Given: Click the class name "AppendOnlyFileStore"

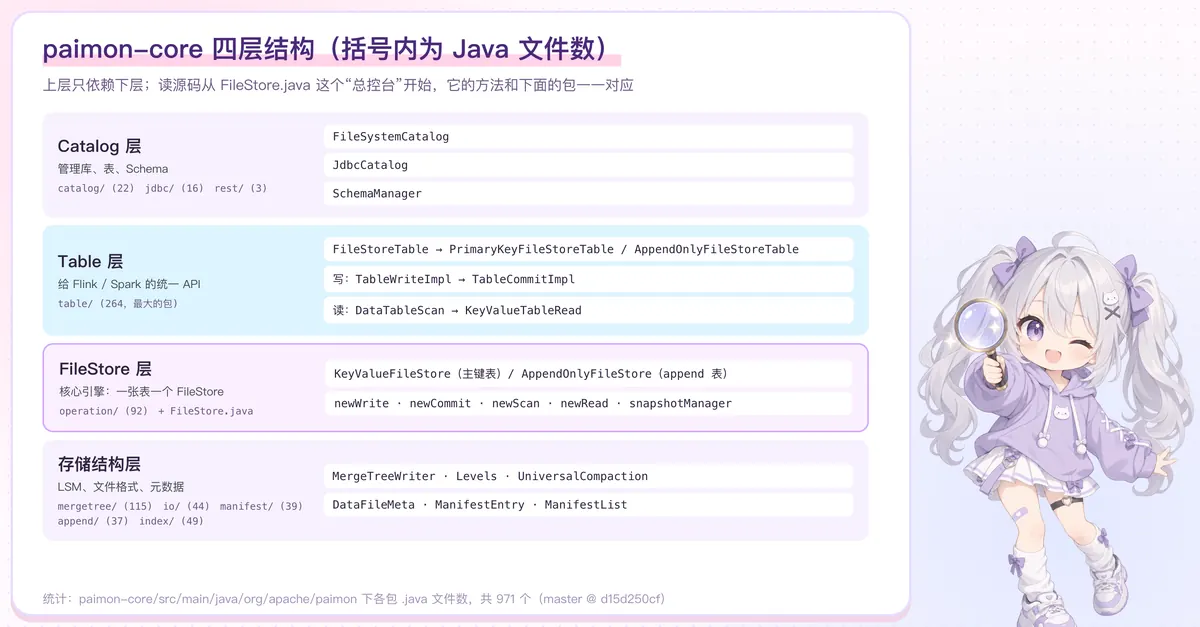Looking at the screenshot, I should (x=586, y=374).
